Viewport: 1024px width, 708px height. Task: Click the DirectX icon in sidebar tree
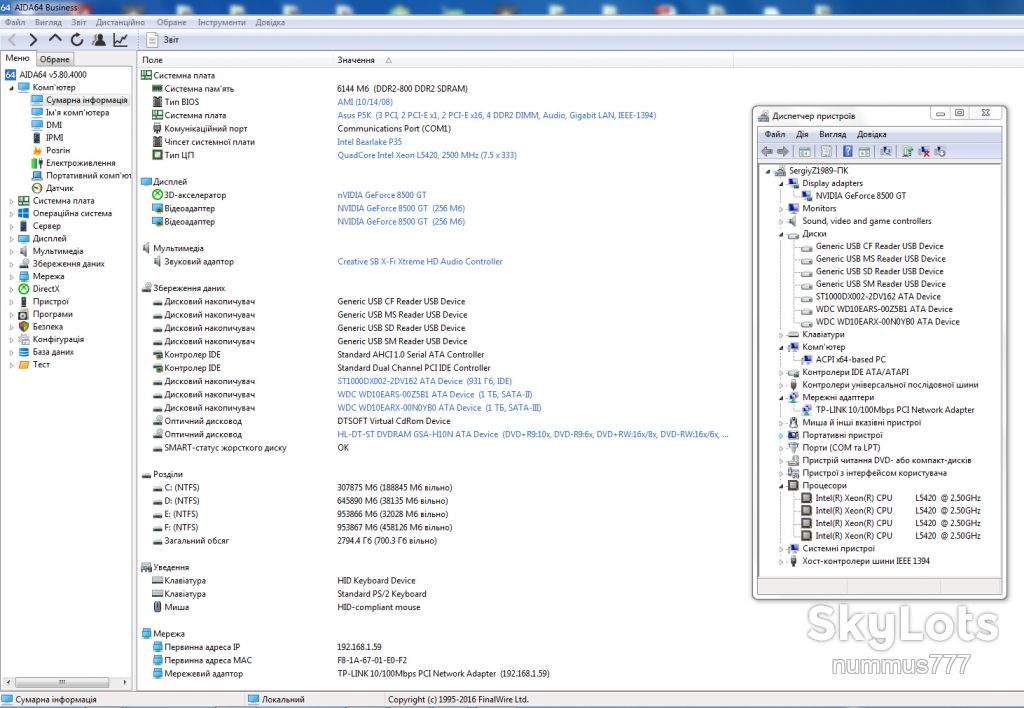24,289
